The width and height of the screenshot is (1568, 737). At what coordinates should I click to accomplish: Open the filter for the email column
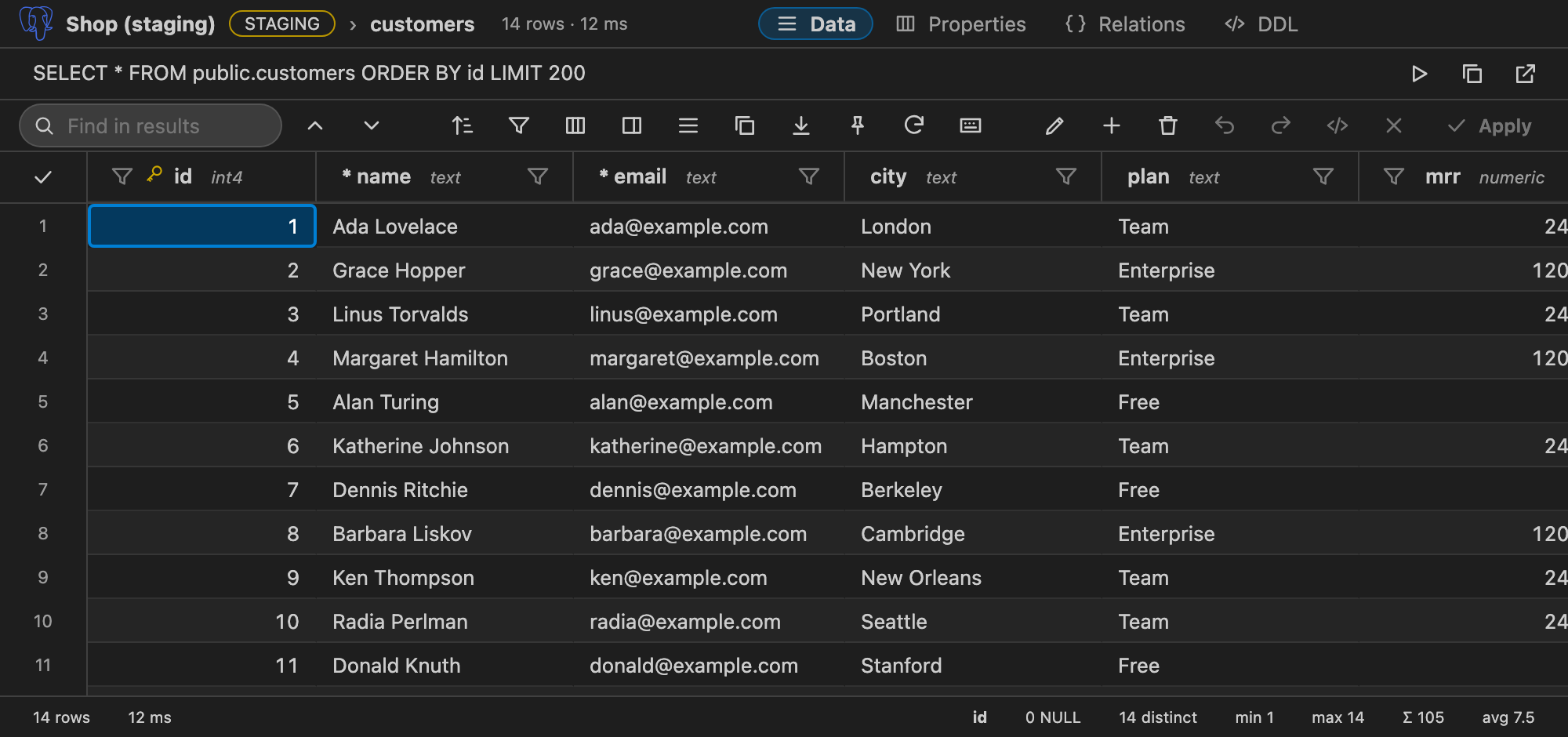coord(809,176)
